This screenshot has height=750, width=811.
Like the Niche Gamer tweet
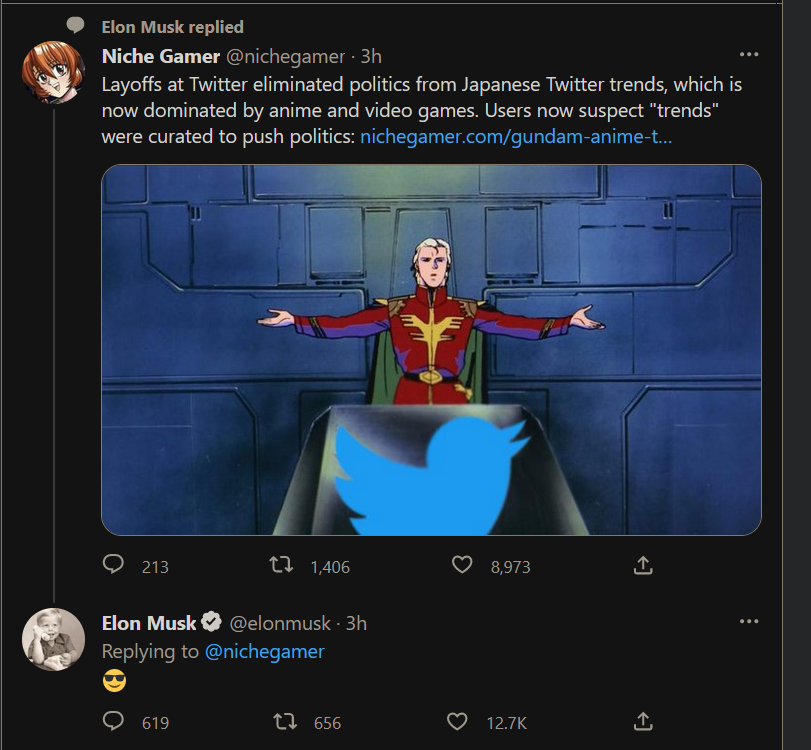coord(462,564)
